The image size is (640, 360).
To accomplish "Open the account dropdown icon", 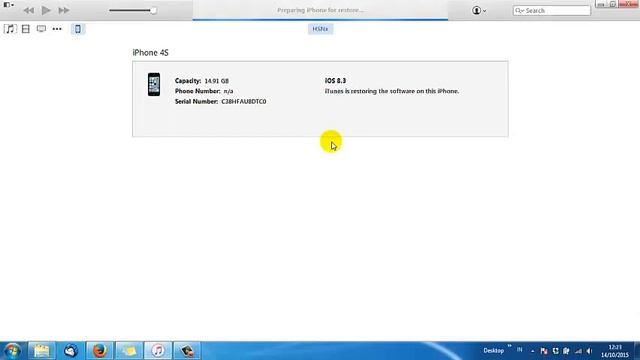I will point(479,11).
